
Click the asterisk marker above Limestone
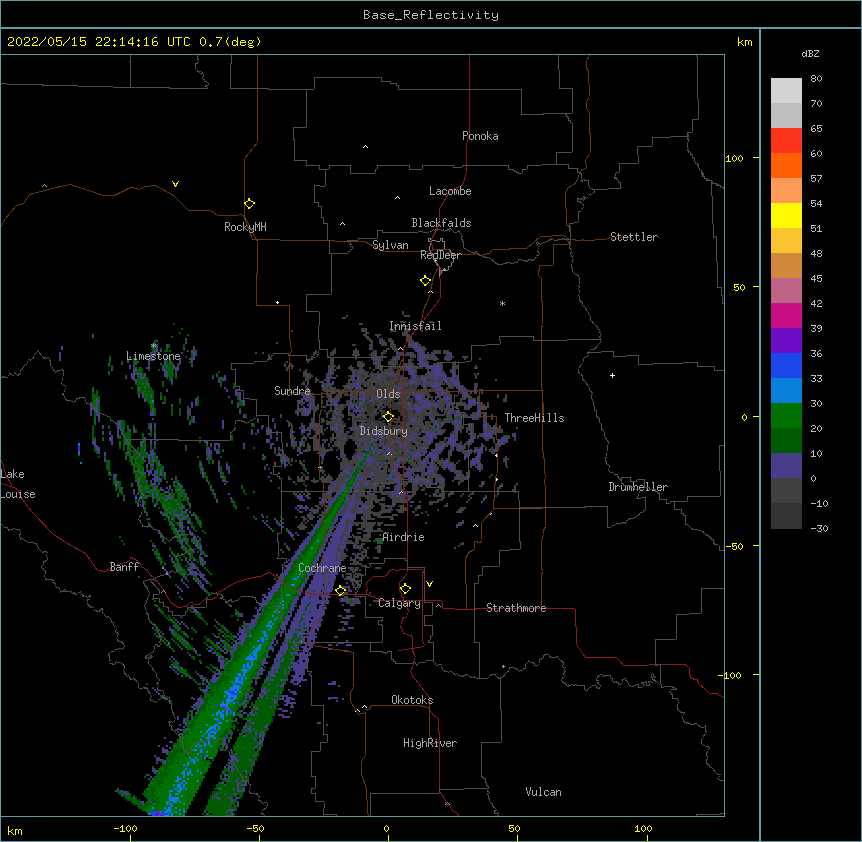tap(154, 346)
